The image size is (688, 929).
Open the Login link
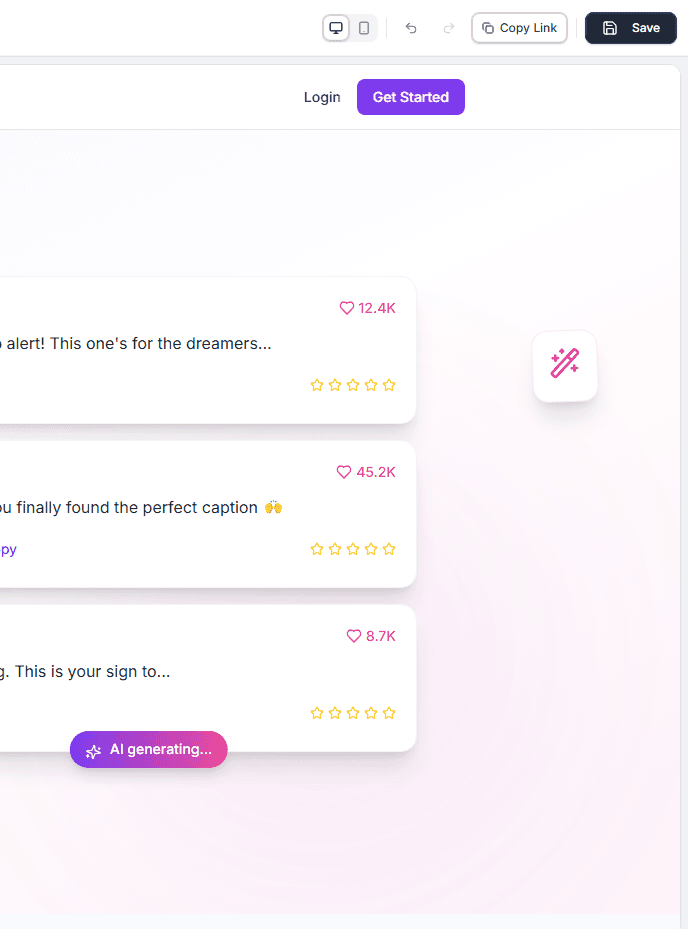coord(322,97)
